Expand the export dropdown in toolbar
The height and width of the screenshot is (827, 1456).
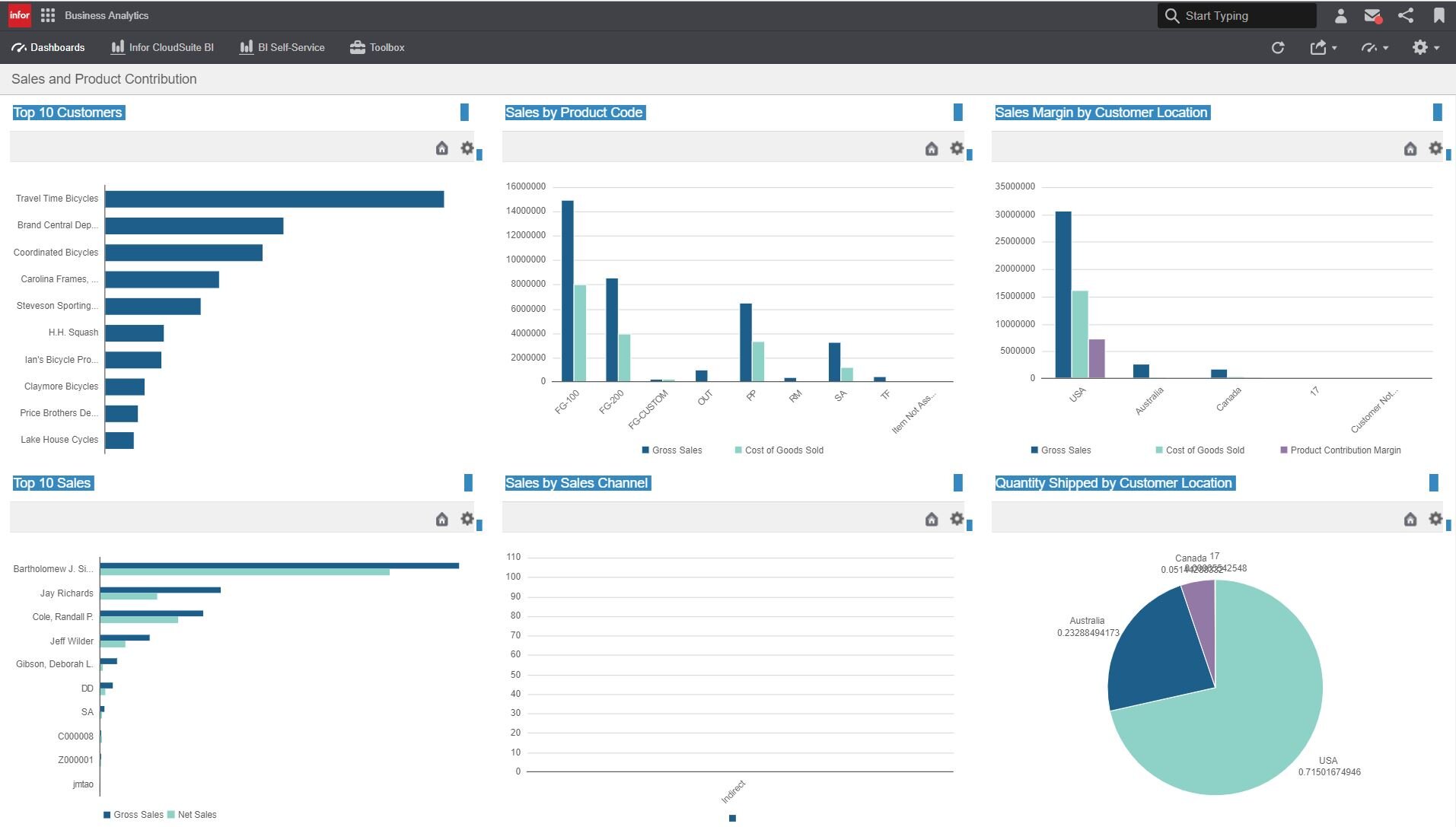[x=1324, y=48]
